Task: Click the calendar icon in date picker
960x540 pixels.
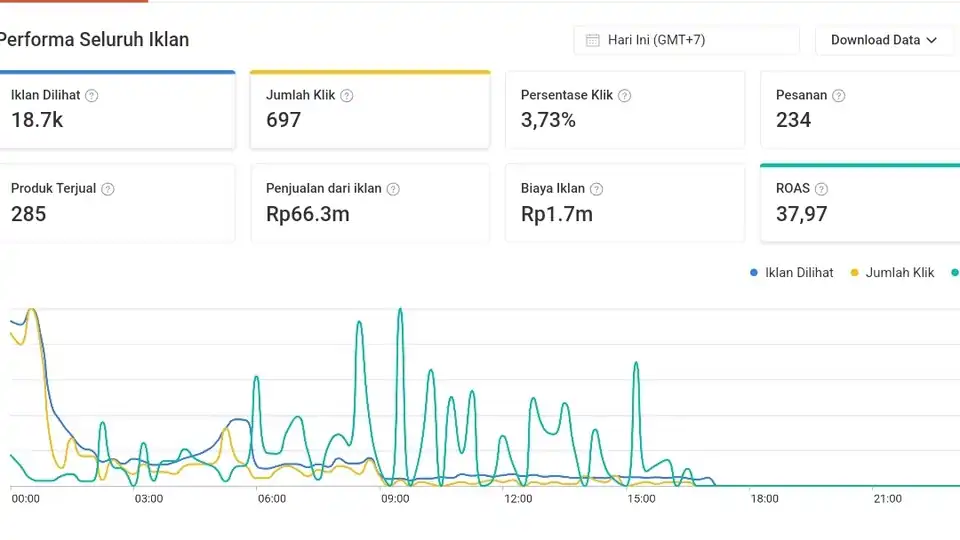Action: pyautogui.click(x=592, y=40)
